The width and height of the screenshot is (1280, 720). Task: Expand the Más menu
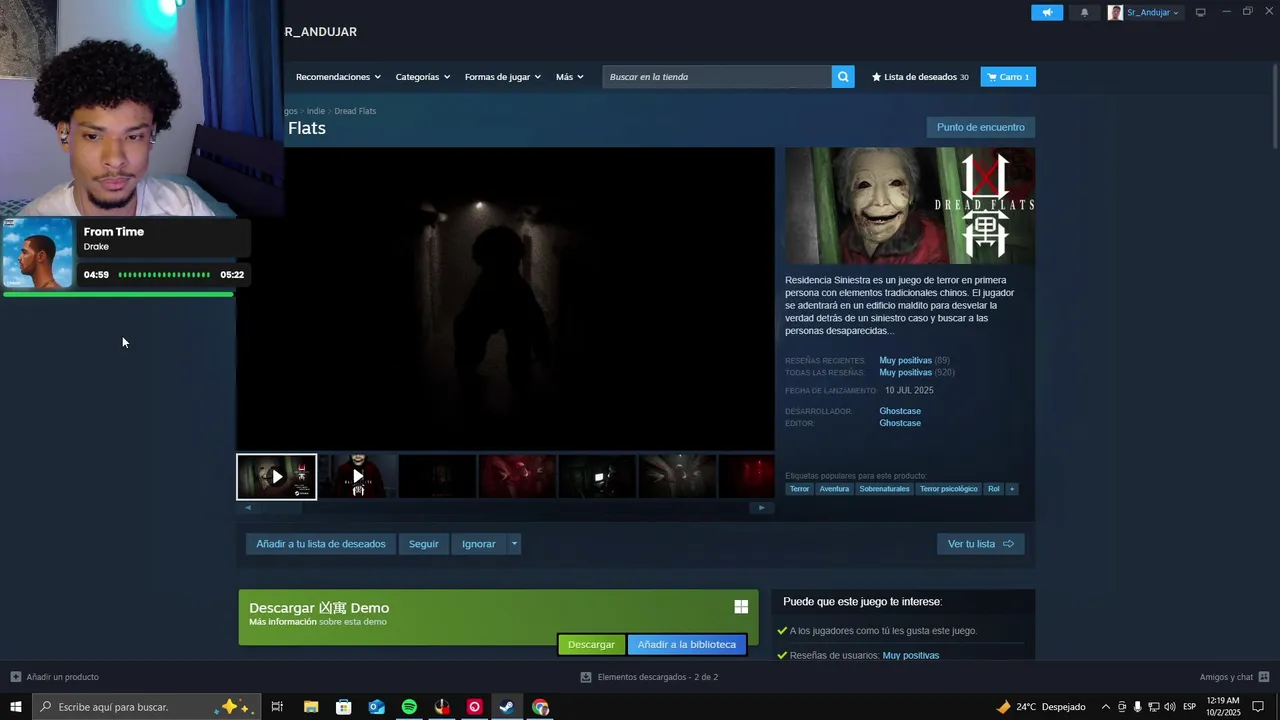point(569,77)
